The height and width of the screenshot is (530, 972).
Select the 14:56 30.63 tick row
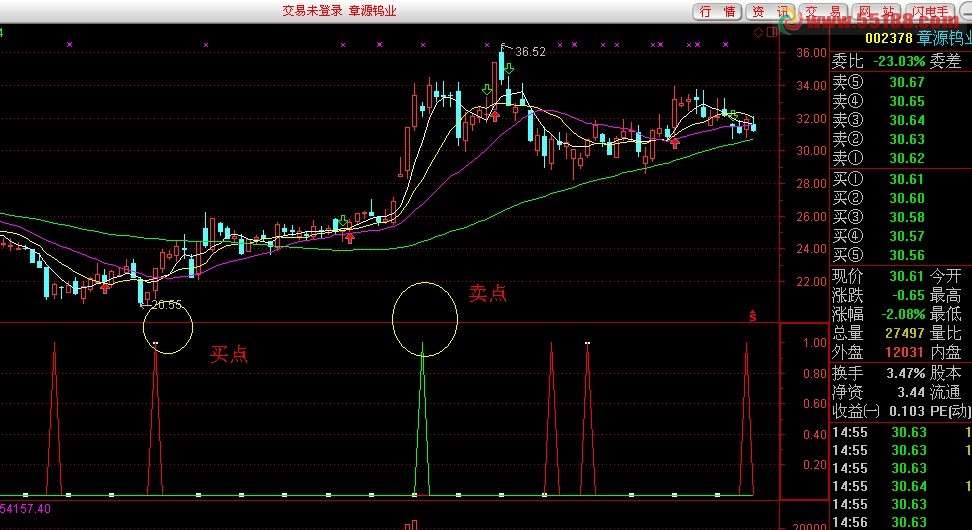(x=901, y=523)
